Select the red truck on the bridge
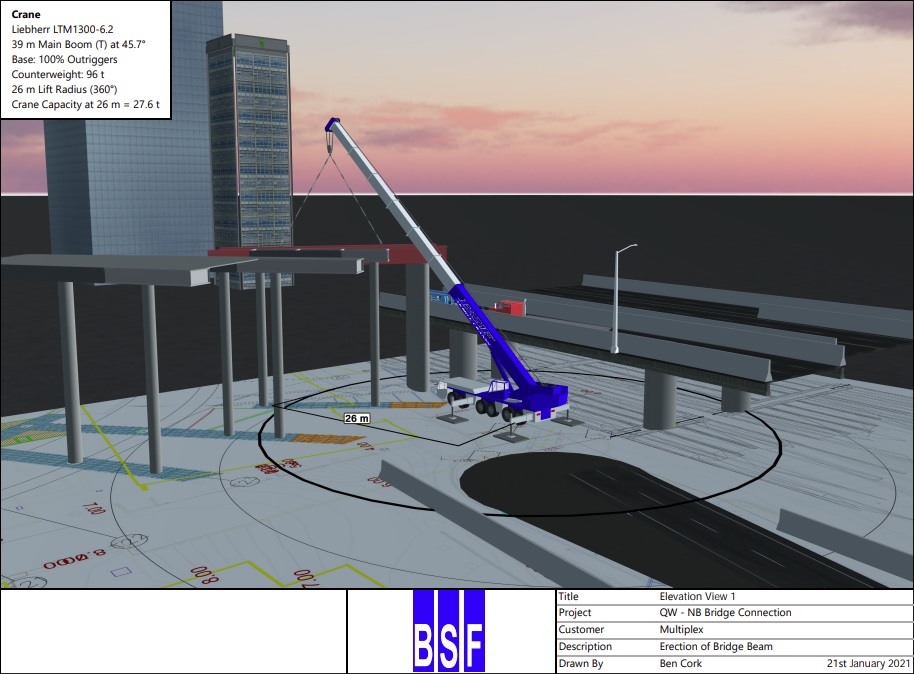 [x=510, y=307]
